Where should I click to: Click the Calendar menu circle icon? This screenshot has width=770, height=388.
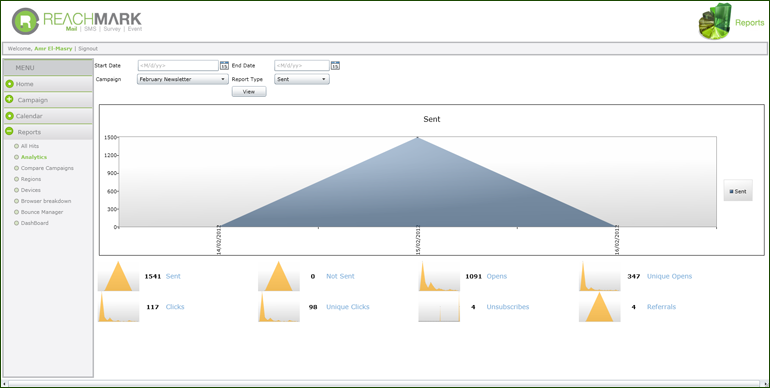(9, 116)
